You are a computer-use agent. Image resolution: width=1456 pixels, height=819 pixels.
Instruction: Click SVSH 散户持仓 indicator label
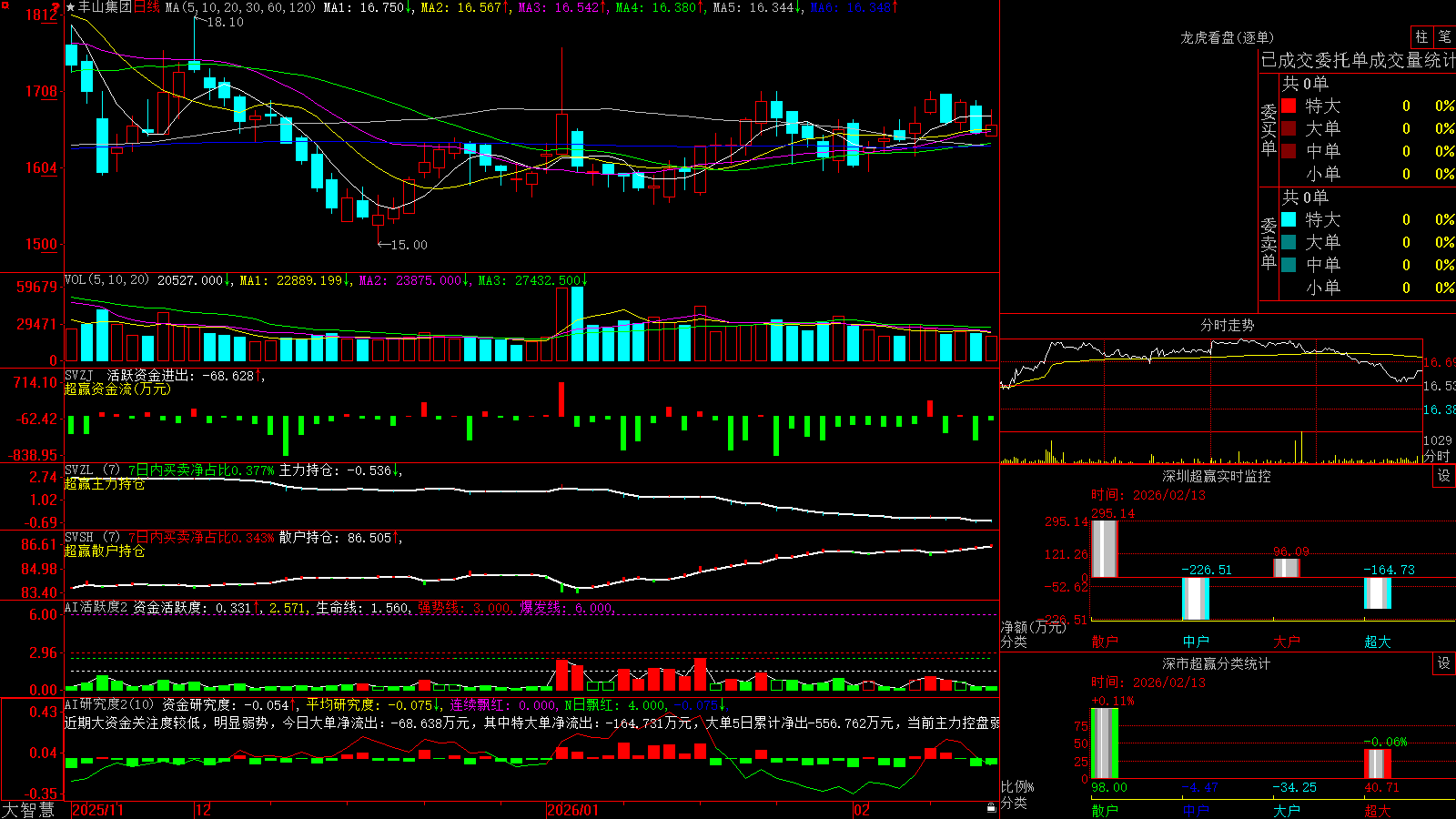[234, 538]
